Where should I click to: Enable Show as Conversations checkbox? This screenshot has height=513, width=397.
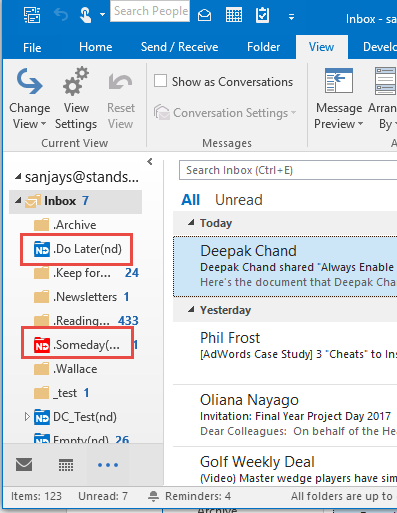click(x=160, y=81)
